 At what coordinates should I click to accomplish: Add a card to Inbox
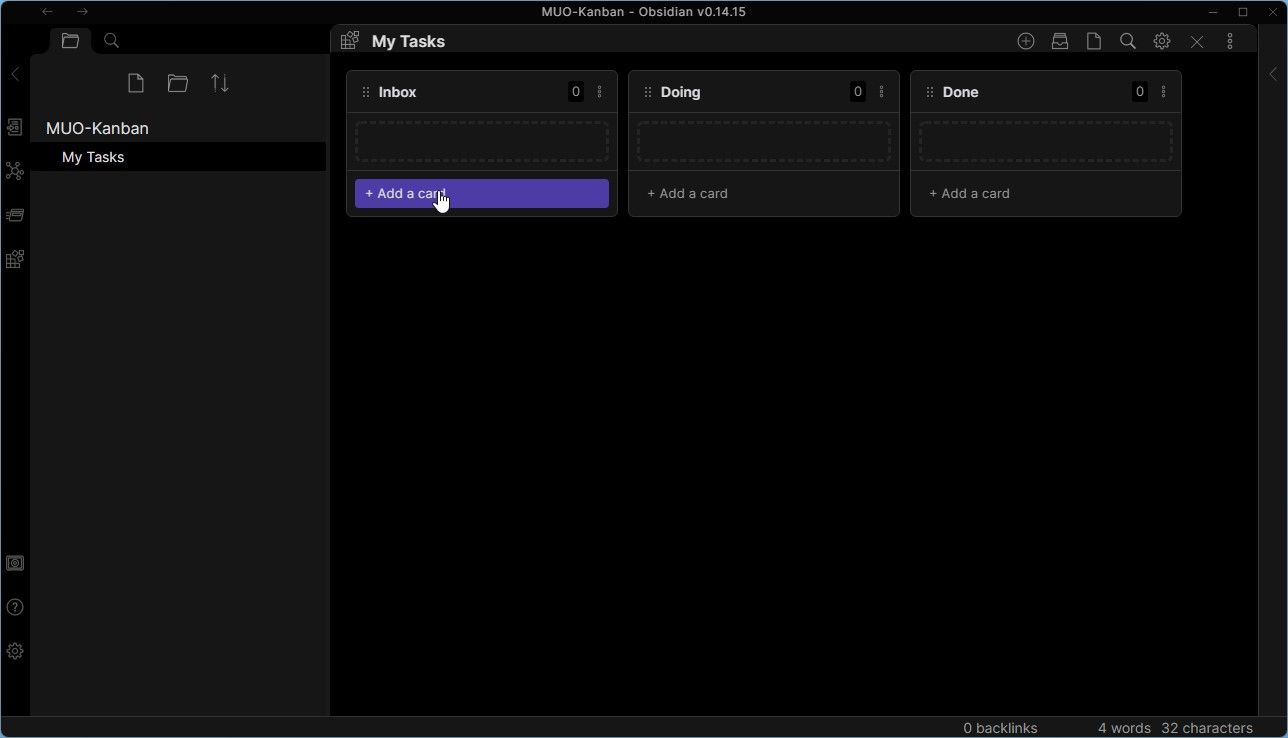coord(482,194)
